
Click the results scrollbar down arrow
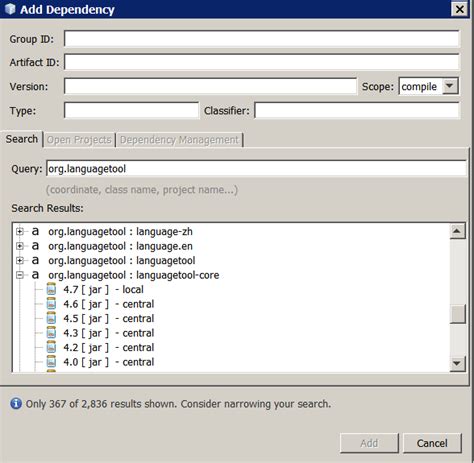tap(457, 363)
